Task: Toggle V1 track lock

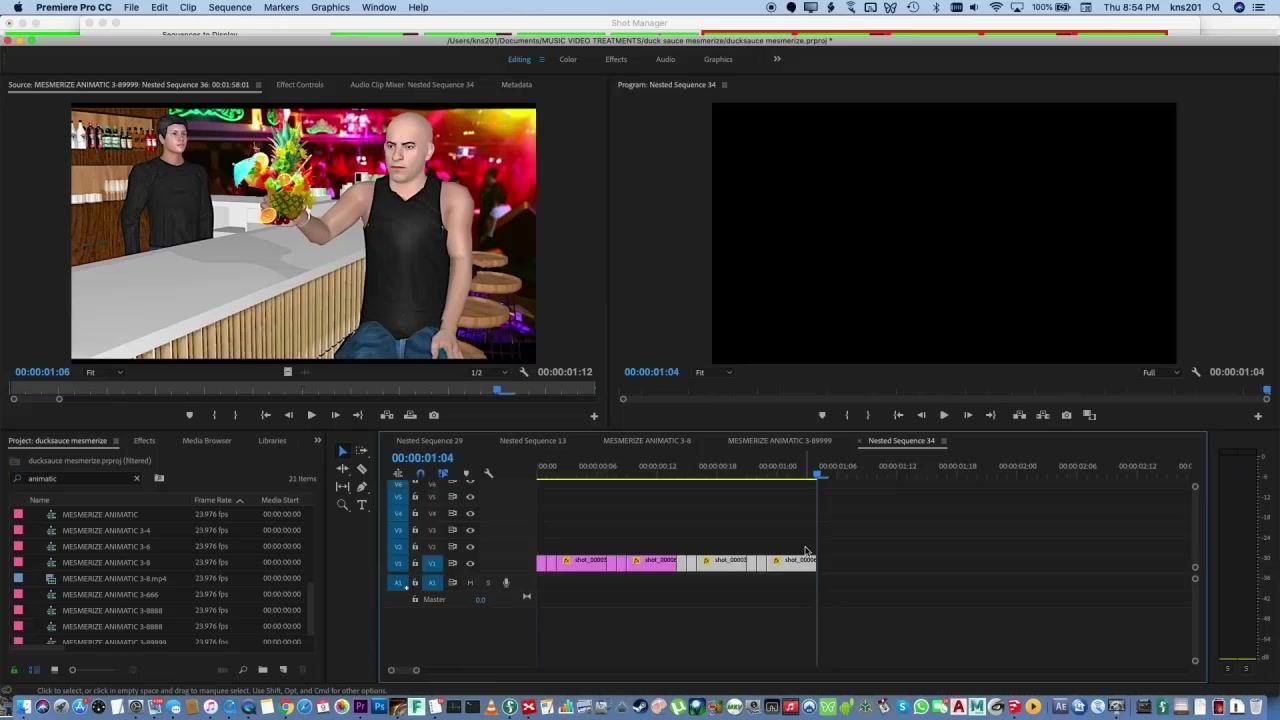Action: click(415, 563)
